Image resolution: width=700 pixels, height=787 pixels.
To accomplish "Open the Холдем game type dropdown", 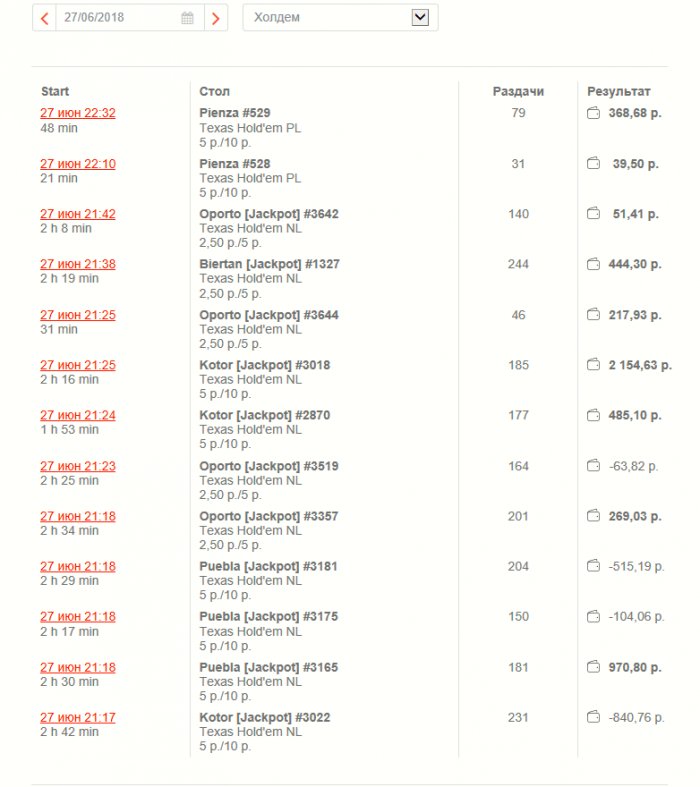I will [340, 18].
